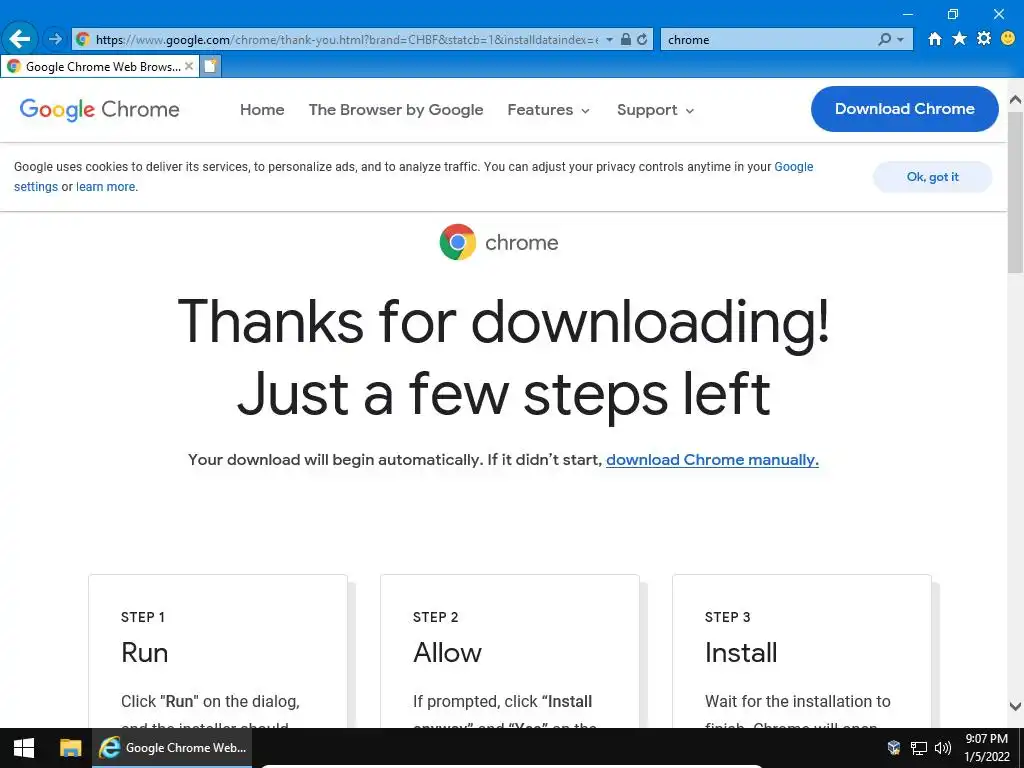Click the page scrollbar up arrow
The width and height of the screenshot is (1024, 768).
pos(1016,100)
